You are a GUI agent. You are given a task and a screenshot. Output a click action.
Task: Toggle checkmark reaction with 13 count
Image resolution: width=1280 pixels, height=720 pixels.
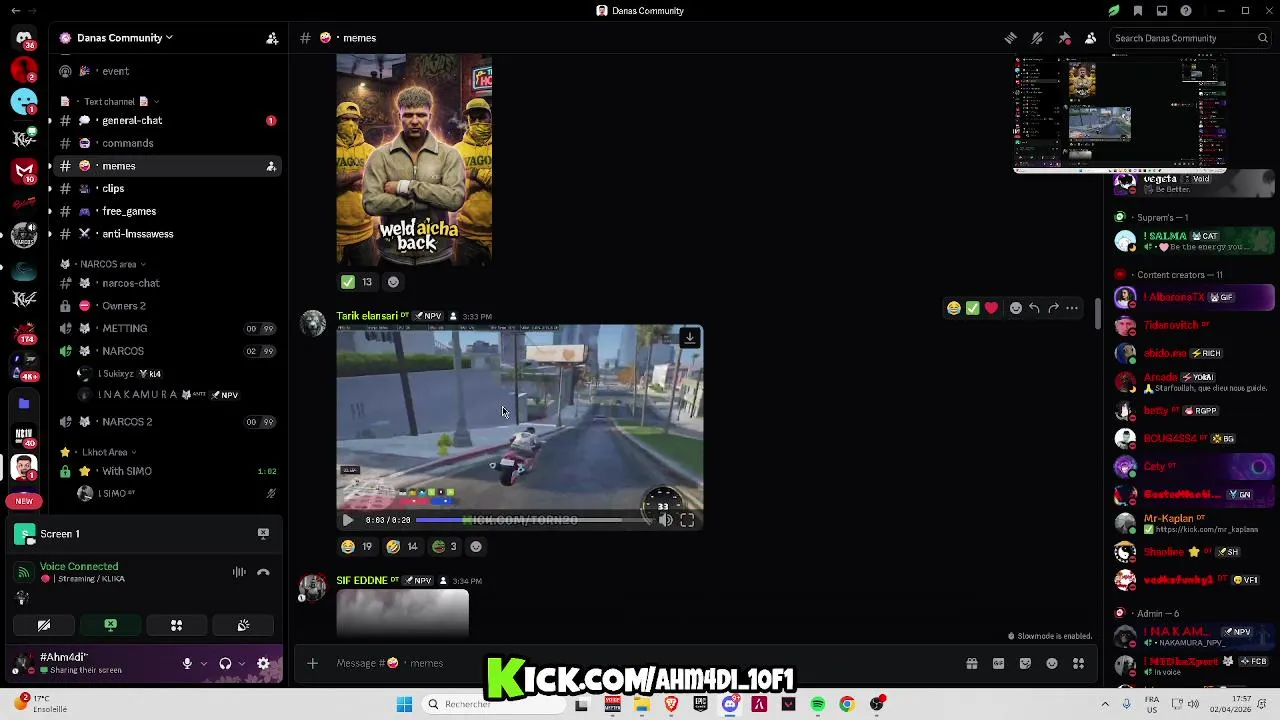(x=357, y=282)
